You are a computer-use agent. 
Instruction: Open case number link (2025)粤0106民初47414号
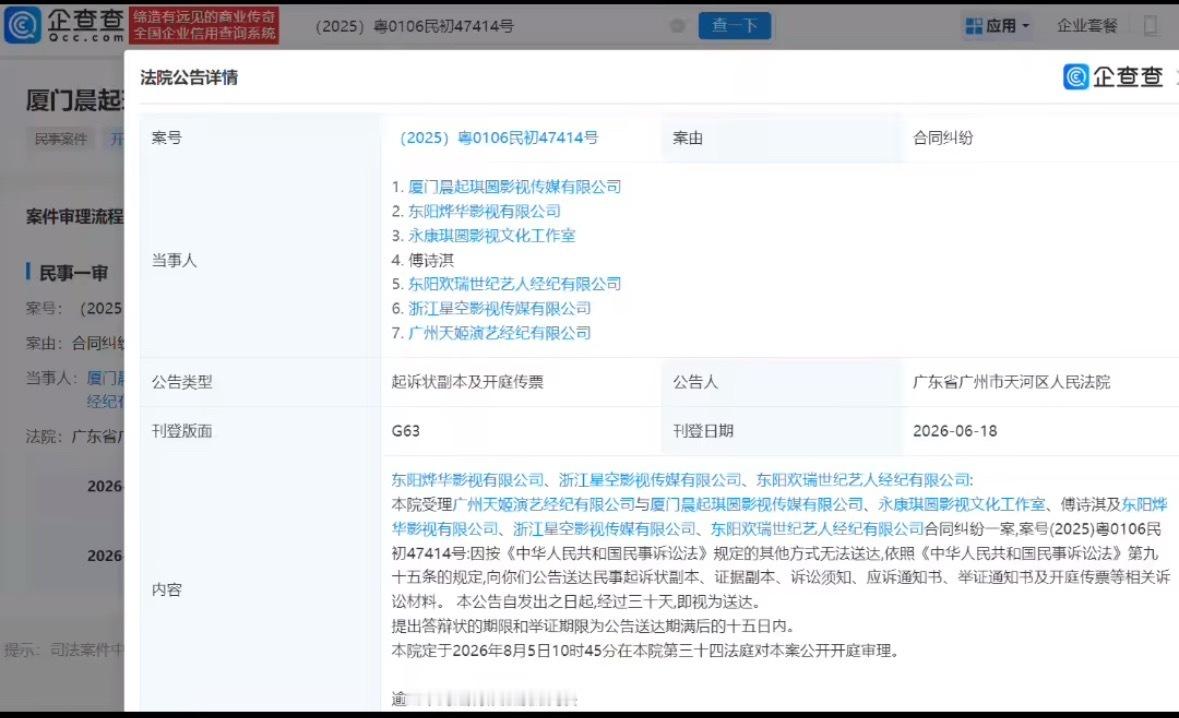point(499,138)
